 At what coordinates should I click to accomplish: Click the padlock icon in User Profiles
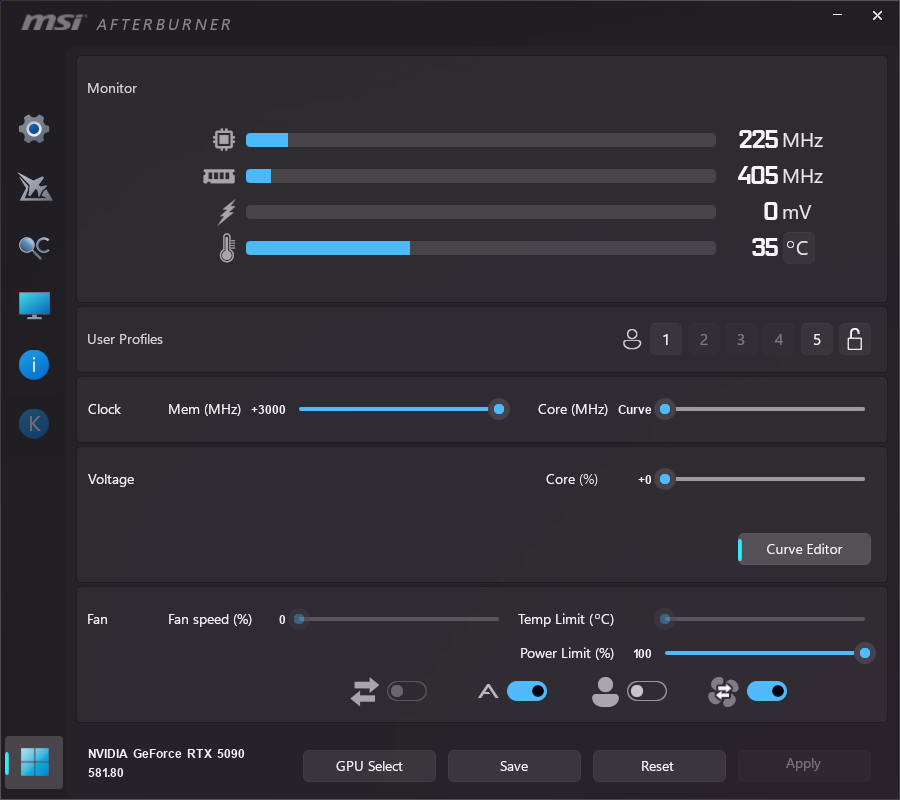[854, 340]
